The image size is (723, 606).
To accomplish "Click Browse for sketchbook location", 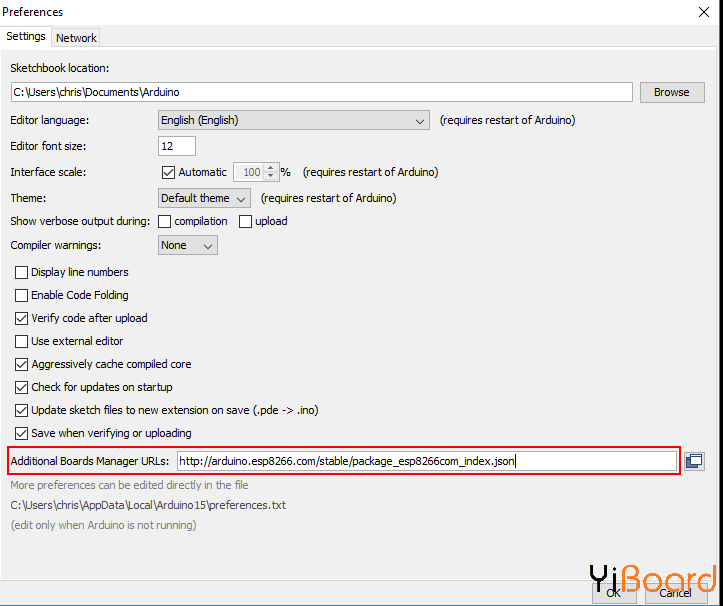I will 671,92.
